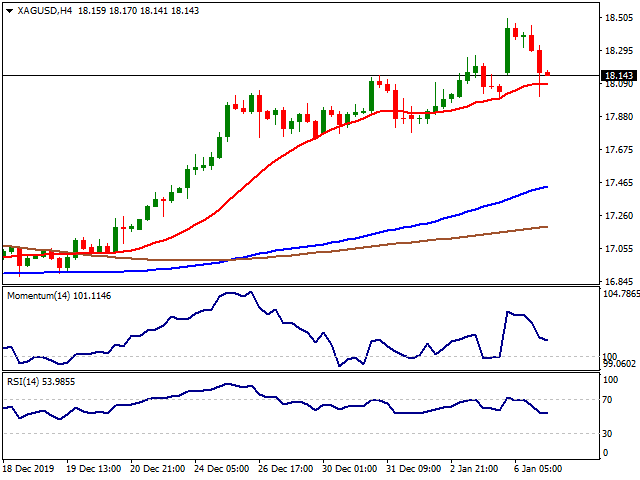Viewport: 640px width, 480px height.
Task: Click the 31 Dec 09:00 time label
Action: click(413, 469)
